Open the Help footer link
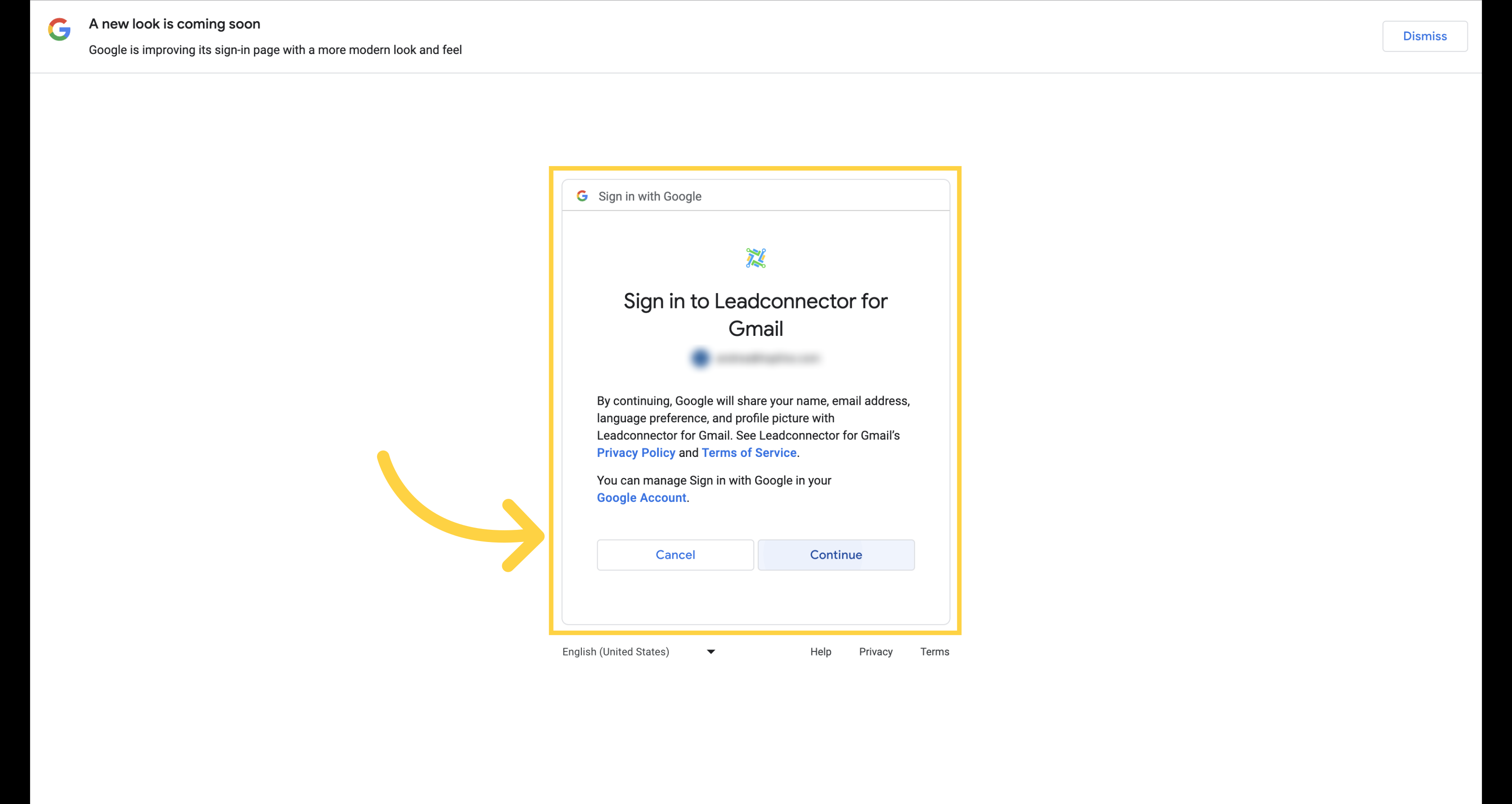 820,651
